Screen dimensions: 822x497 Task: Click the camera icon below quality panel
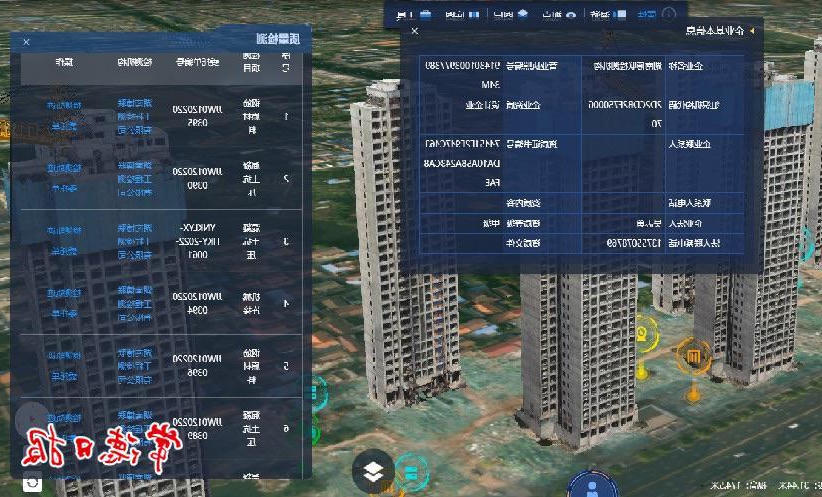[32, 482]
